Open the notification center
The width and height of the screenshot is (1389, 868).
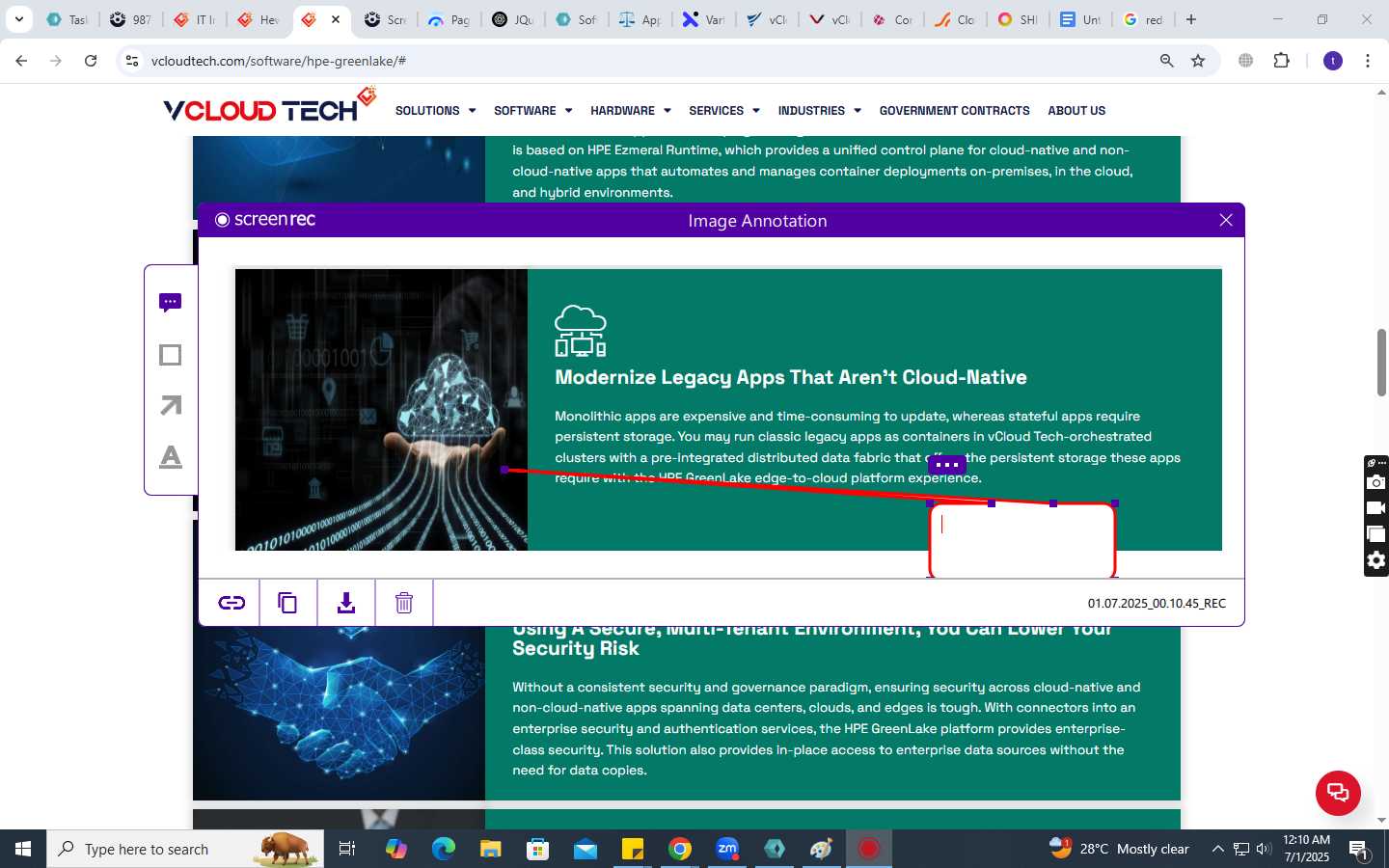tap(1359, 850)
